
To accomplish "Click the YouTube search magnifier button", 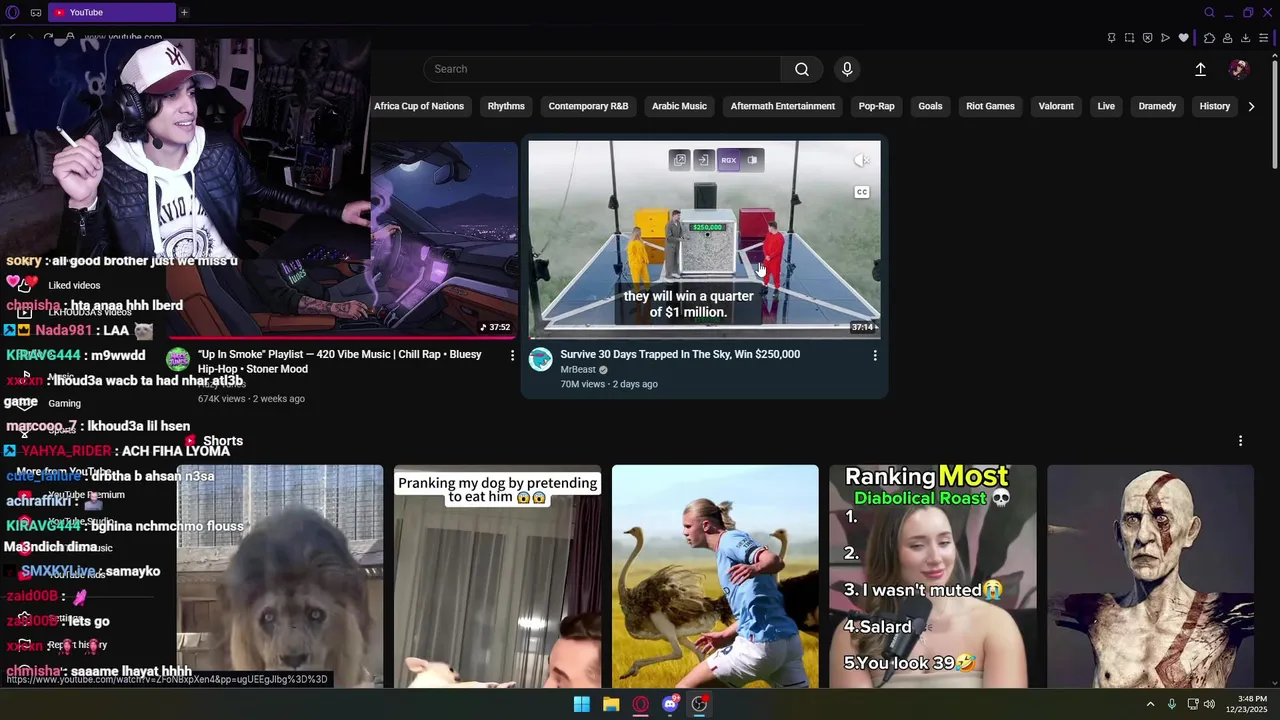I will (802, 69).
